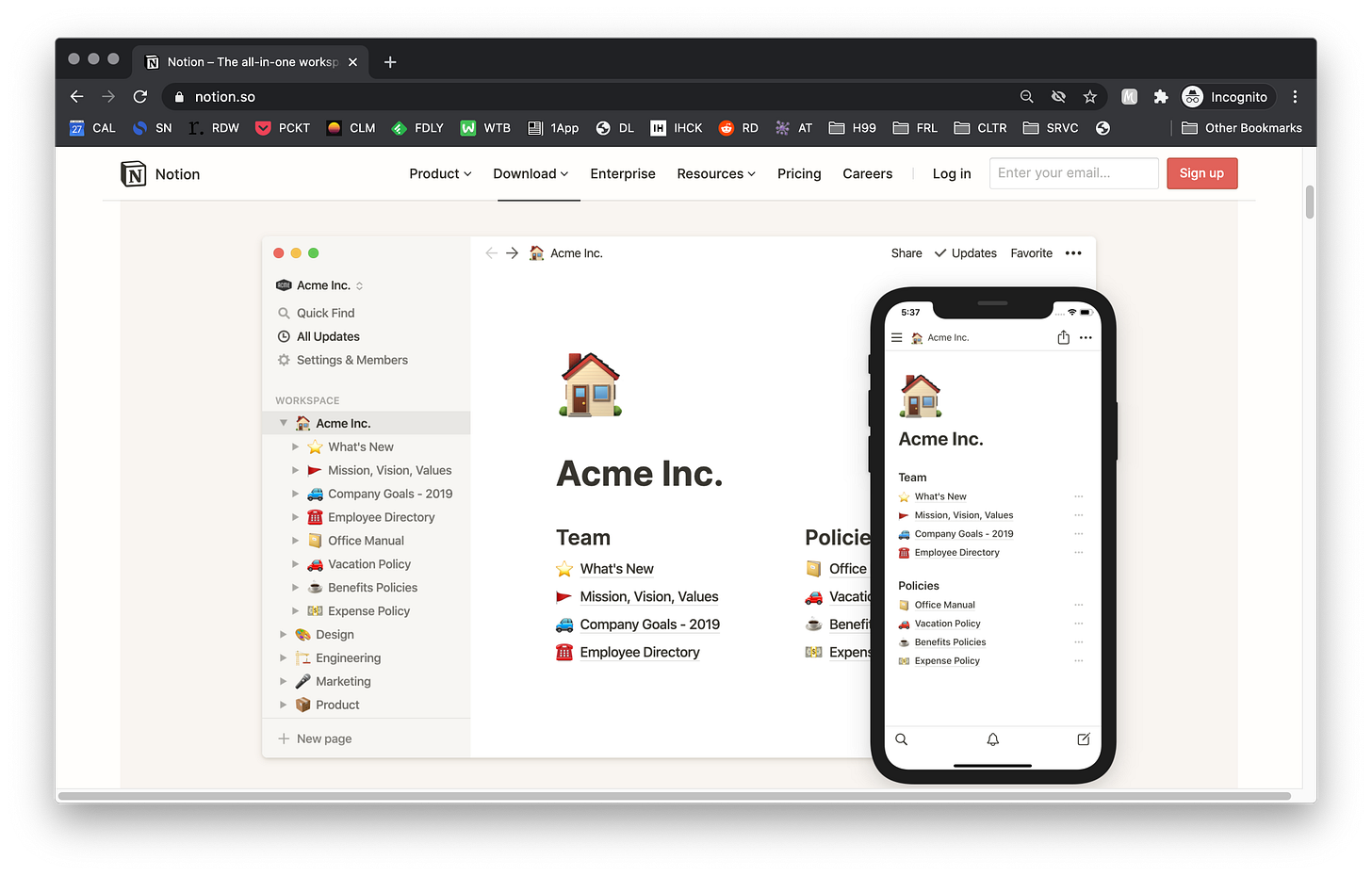1372x876 pixels.
Task: Tap the phone's notification bell icon
Action: tap(993, 739)
